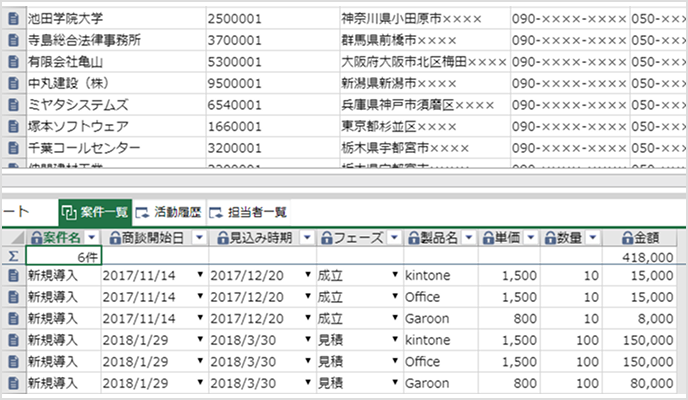Open record icon for 塚本ソフトウェア row
688x400 pixels.
(x=14, y=126)
